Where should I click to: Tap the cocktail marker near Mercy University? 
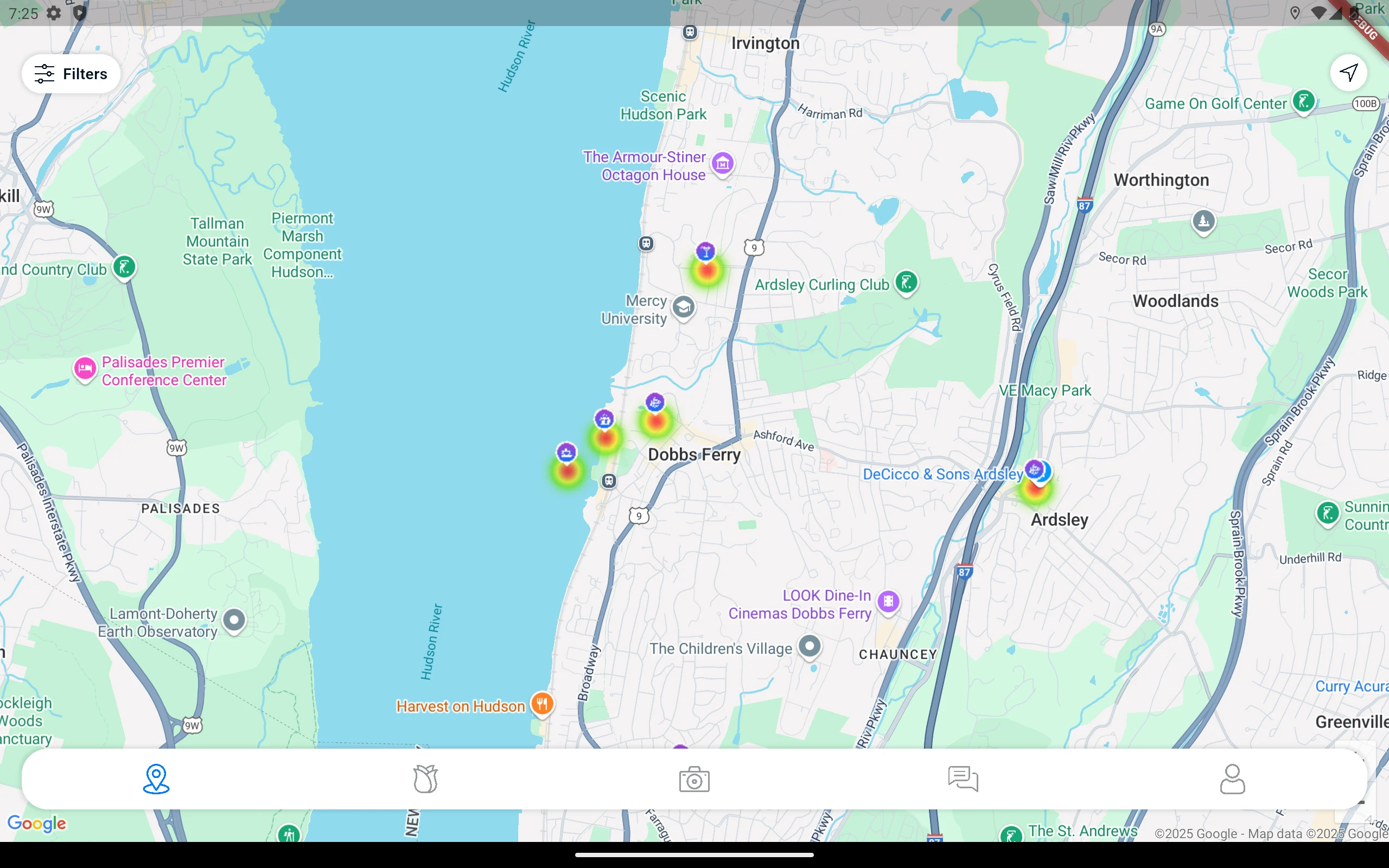tap(705, 251)
